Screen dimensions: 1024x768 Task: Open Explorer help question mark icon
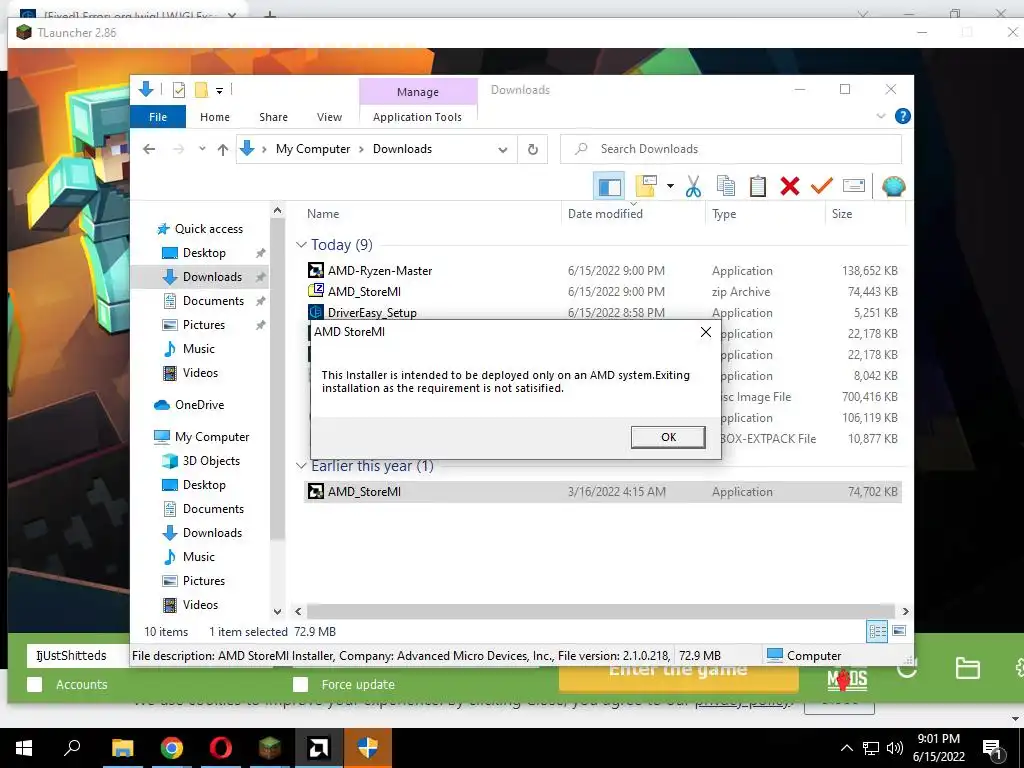point(903,116)
